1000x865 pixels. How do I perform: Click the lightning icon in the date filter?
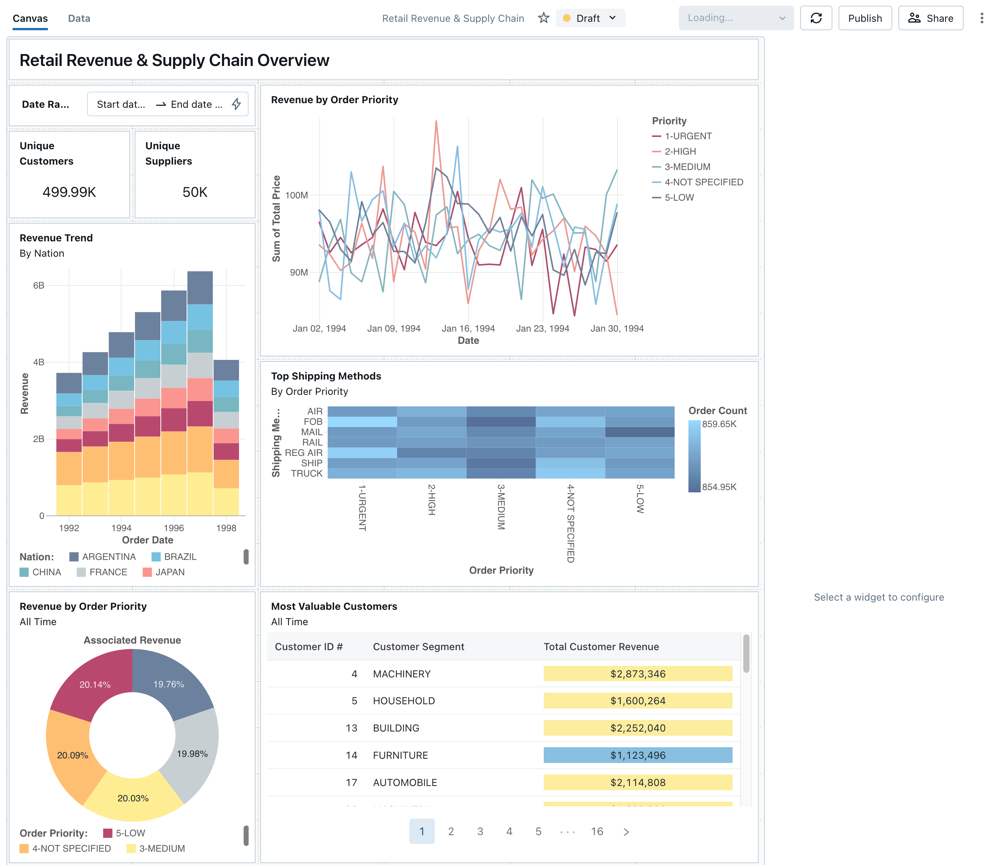coord(237,103)
